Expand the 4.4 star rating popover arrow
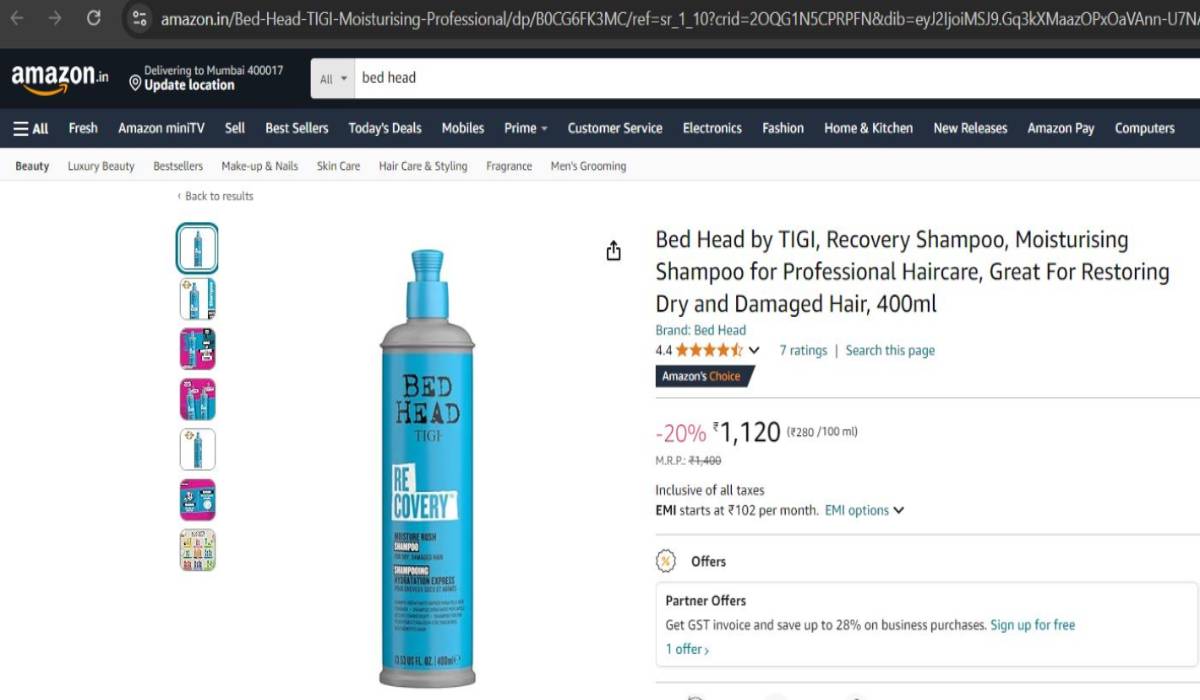1200x700 pixels. [754, 351]
